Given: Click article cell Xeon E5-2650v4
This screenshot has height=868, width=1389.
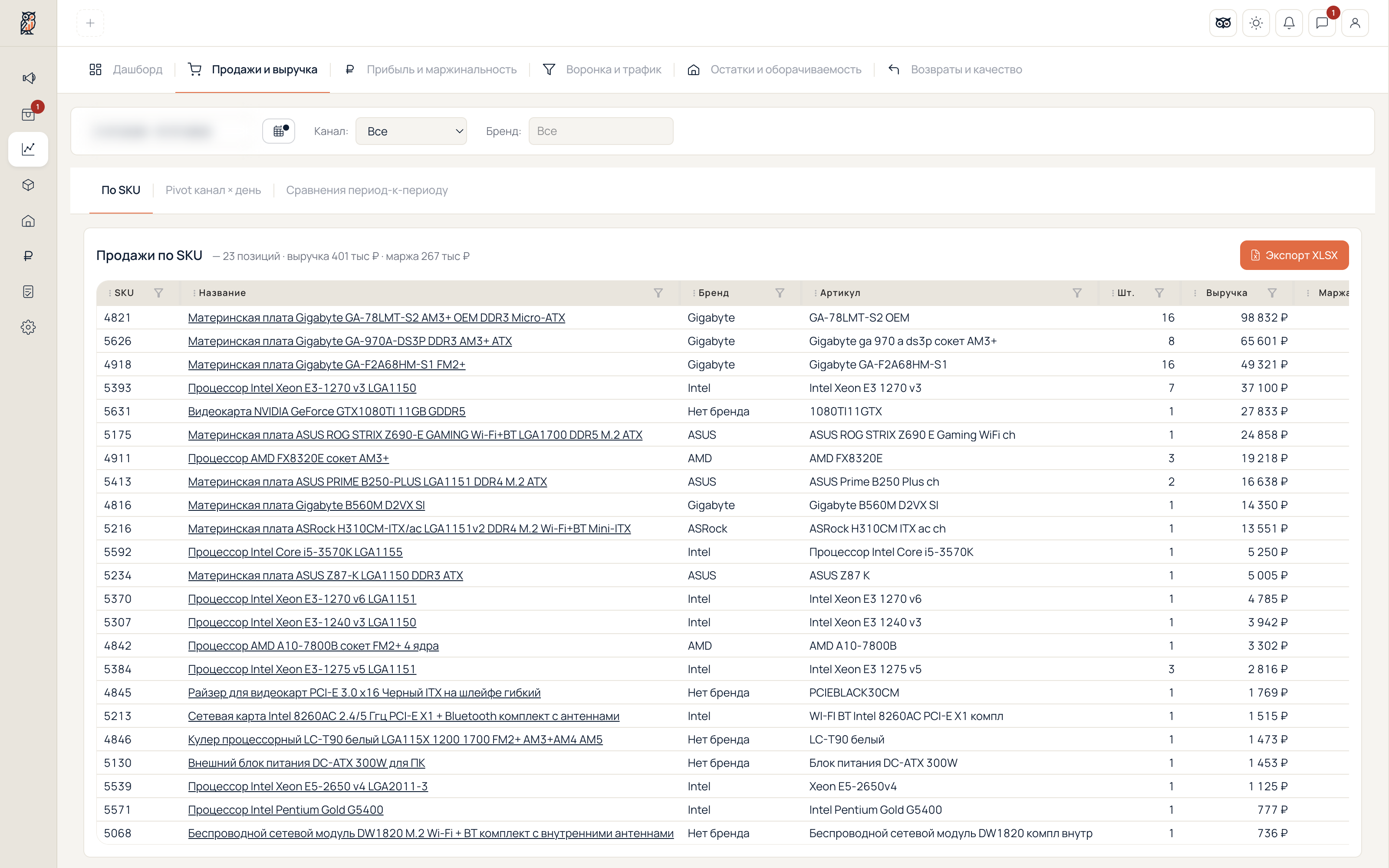Looking at the screenshot, I should point(852,786).
